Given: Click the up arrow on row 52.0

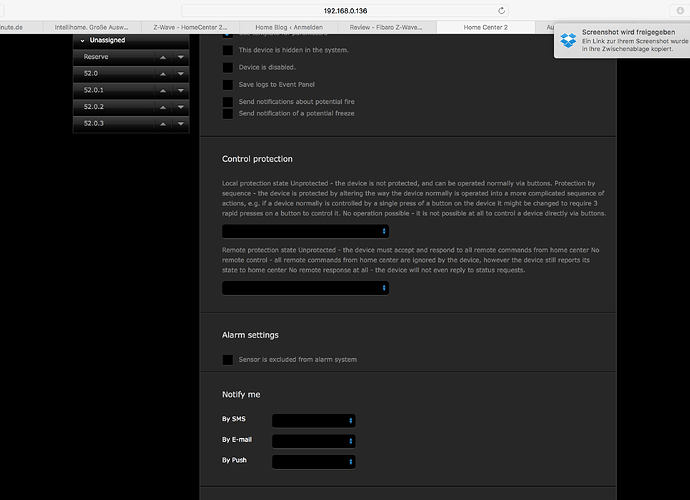Looking at the screenshot, I should [163, 74].
